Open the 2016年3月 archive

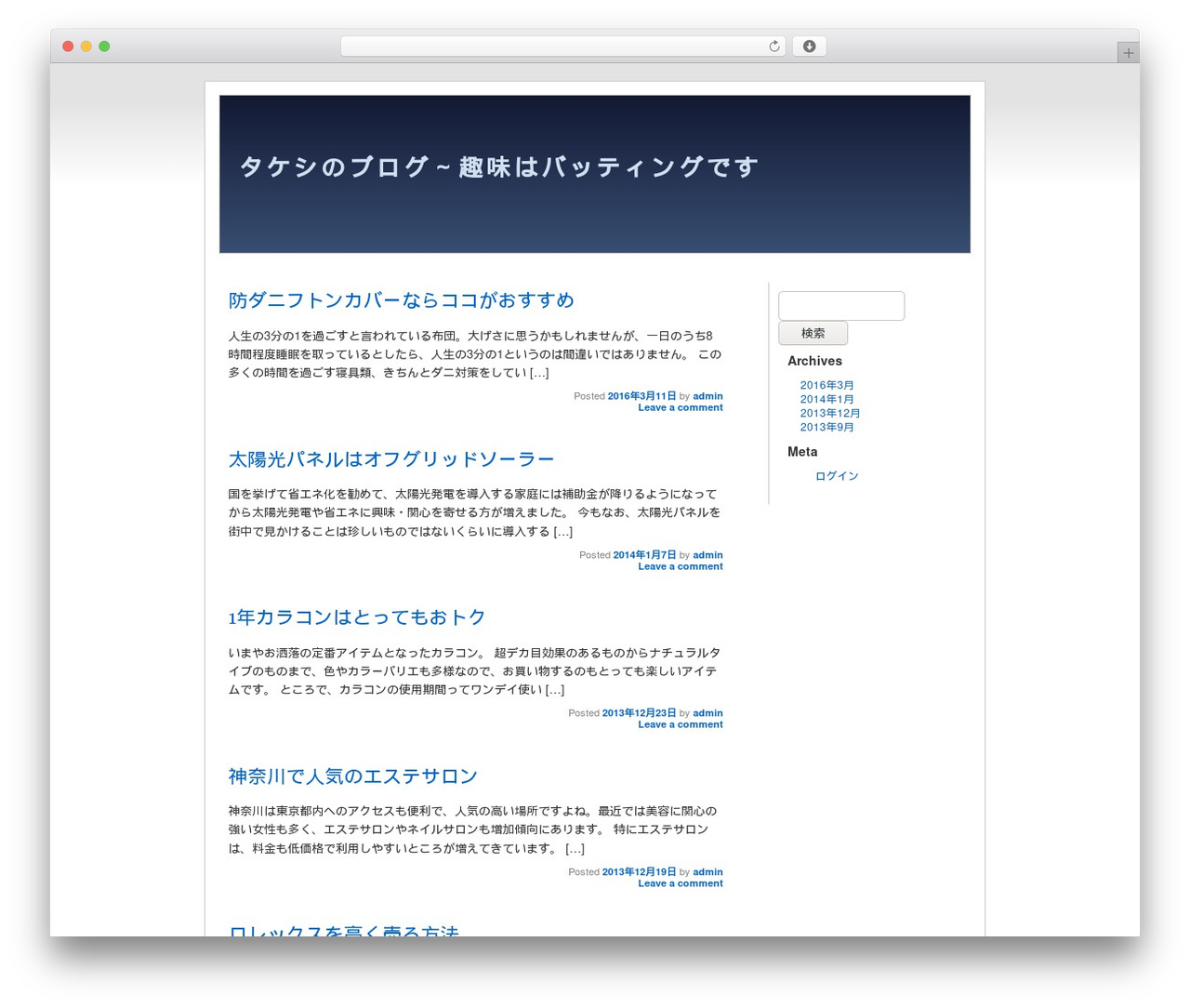tap(826, 385)
